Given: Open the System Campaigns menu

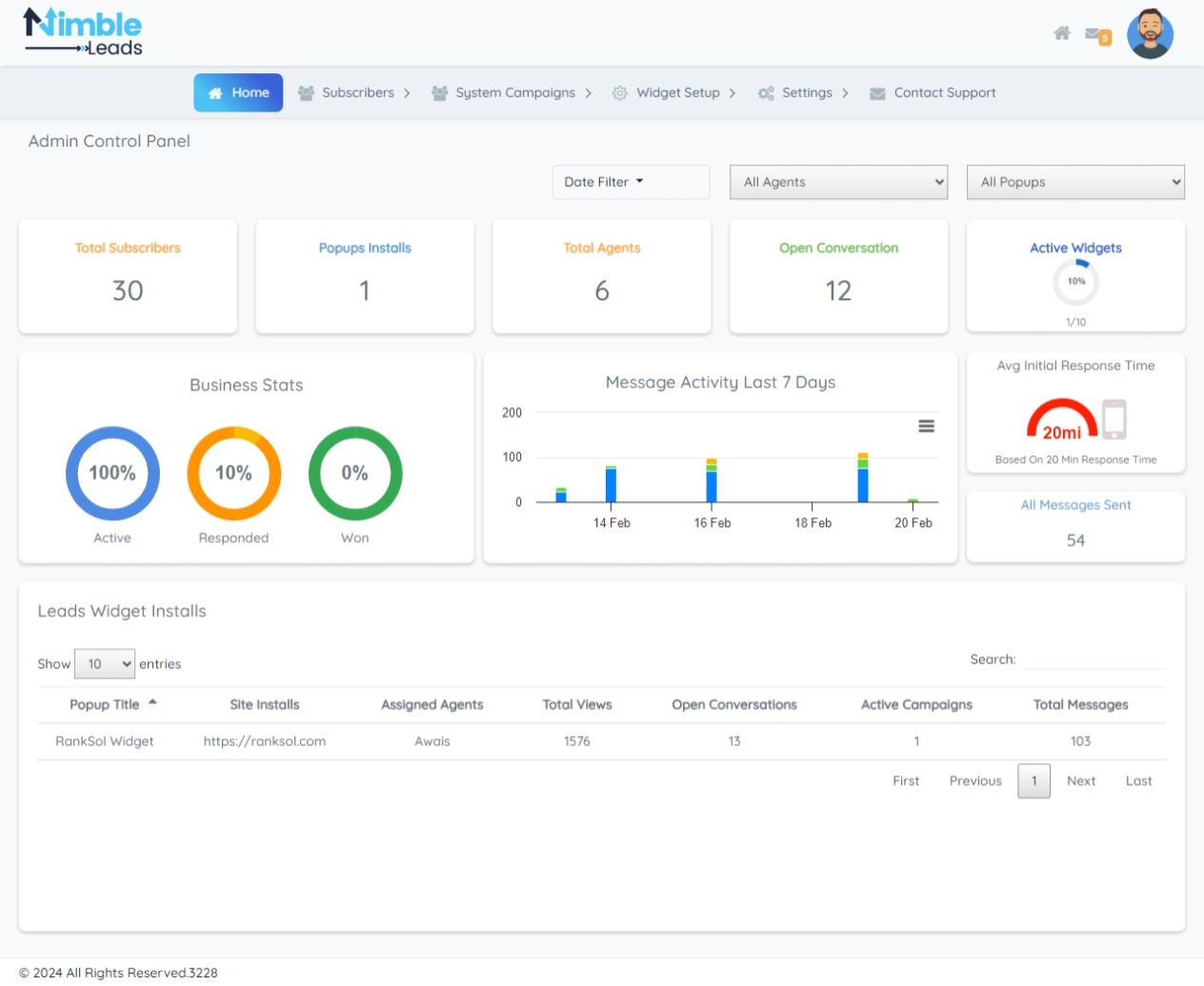Looking at the screenshot, I should click(x=514, y=92).
